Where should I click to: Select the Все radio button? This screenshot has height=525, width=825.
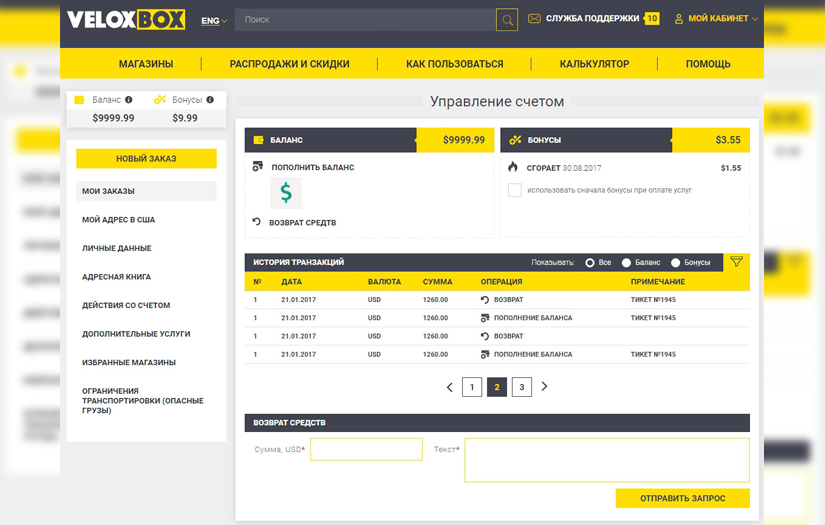[590, 262]
